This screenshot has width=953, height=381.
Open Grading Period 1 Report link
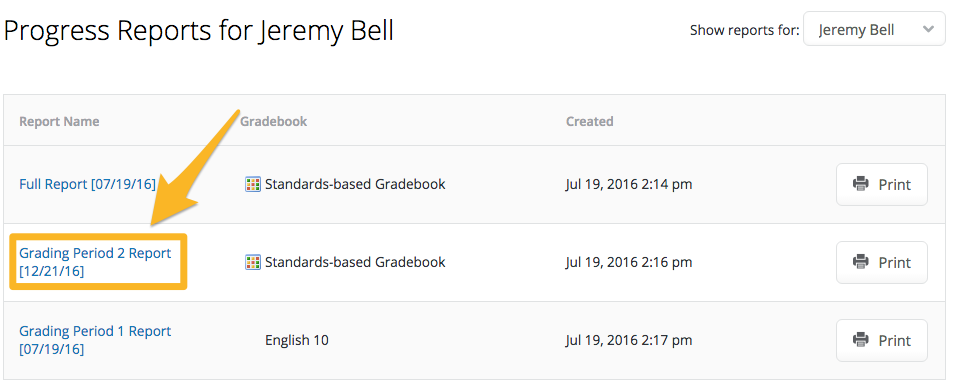pos(95,340)
